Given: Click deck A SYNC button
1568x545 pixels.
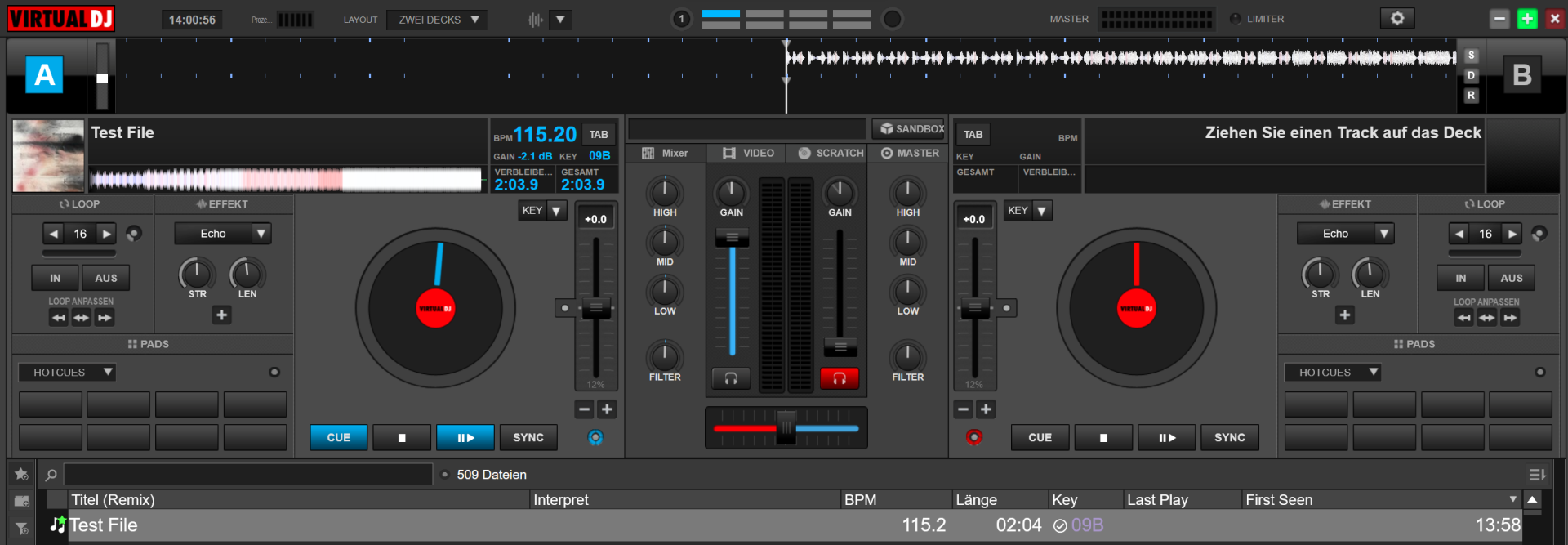Looking at the screenshot, I should (x=528, y=438).
